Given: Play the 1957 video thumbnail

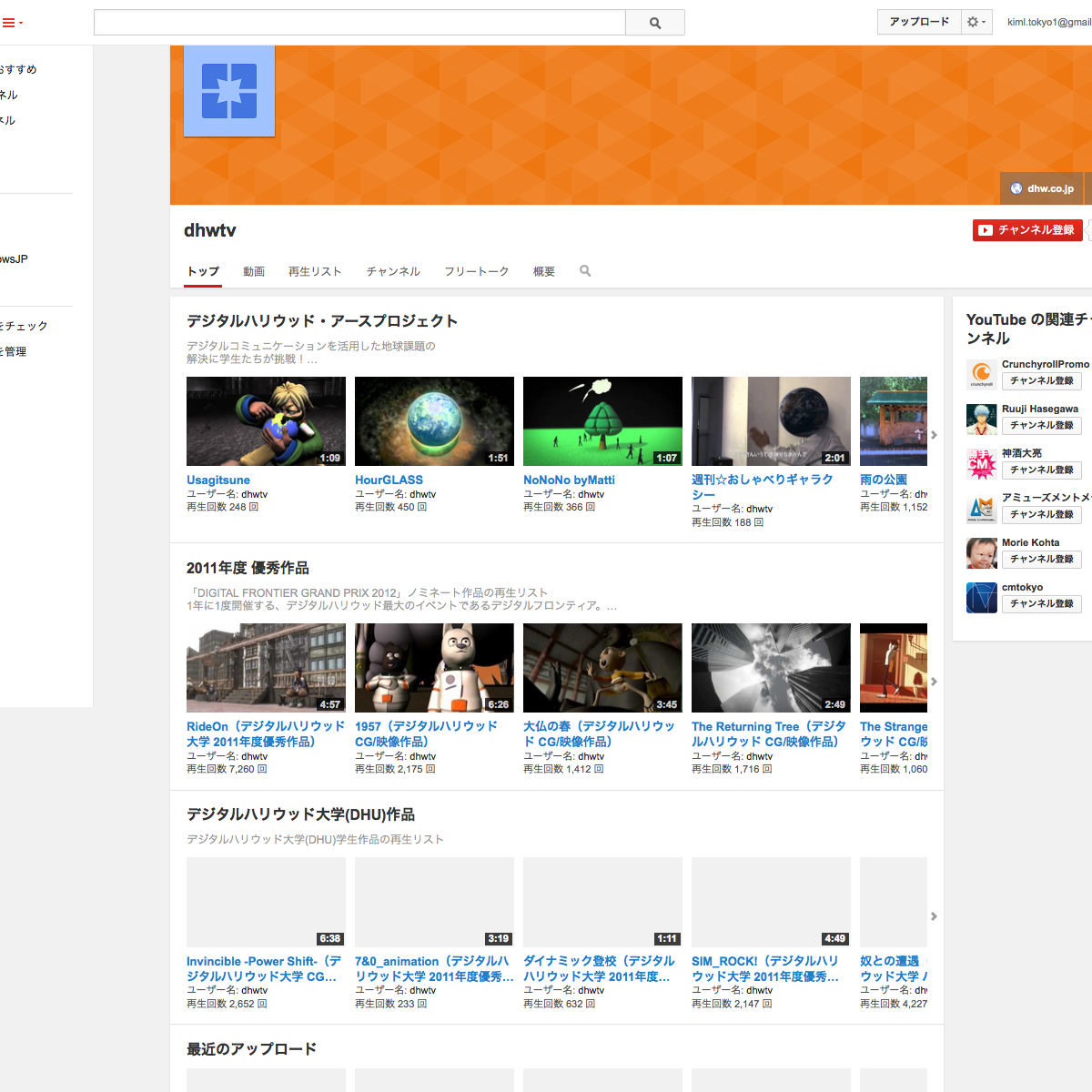Looking at the screenshot, I should click(434, 668).
